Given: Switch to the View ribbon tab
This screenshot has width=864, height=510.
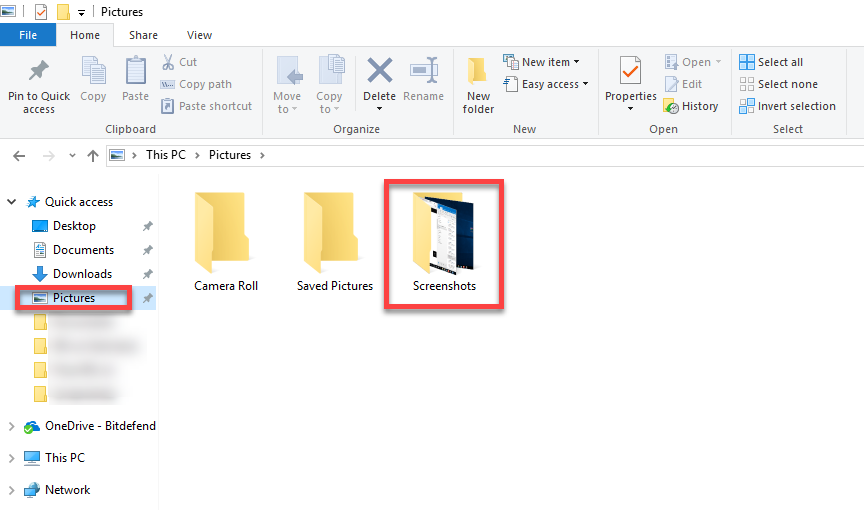Looking at the screenshot, I should (x=199, y=35).
